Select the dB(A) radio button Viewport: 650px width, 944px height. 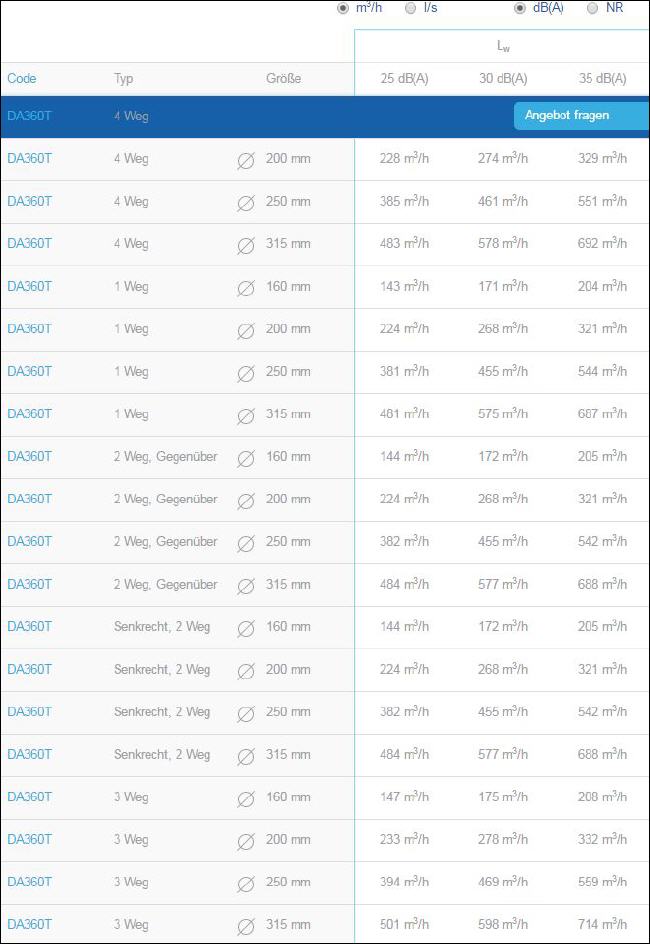(520, 8)
